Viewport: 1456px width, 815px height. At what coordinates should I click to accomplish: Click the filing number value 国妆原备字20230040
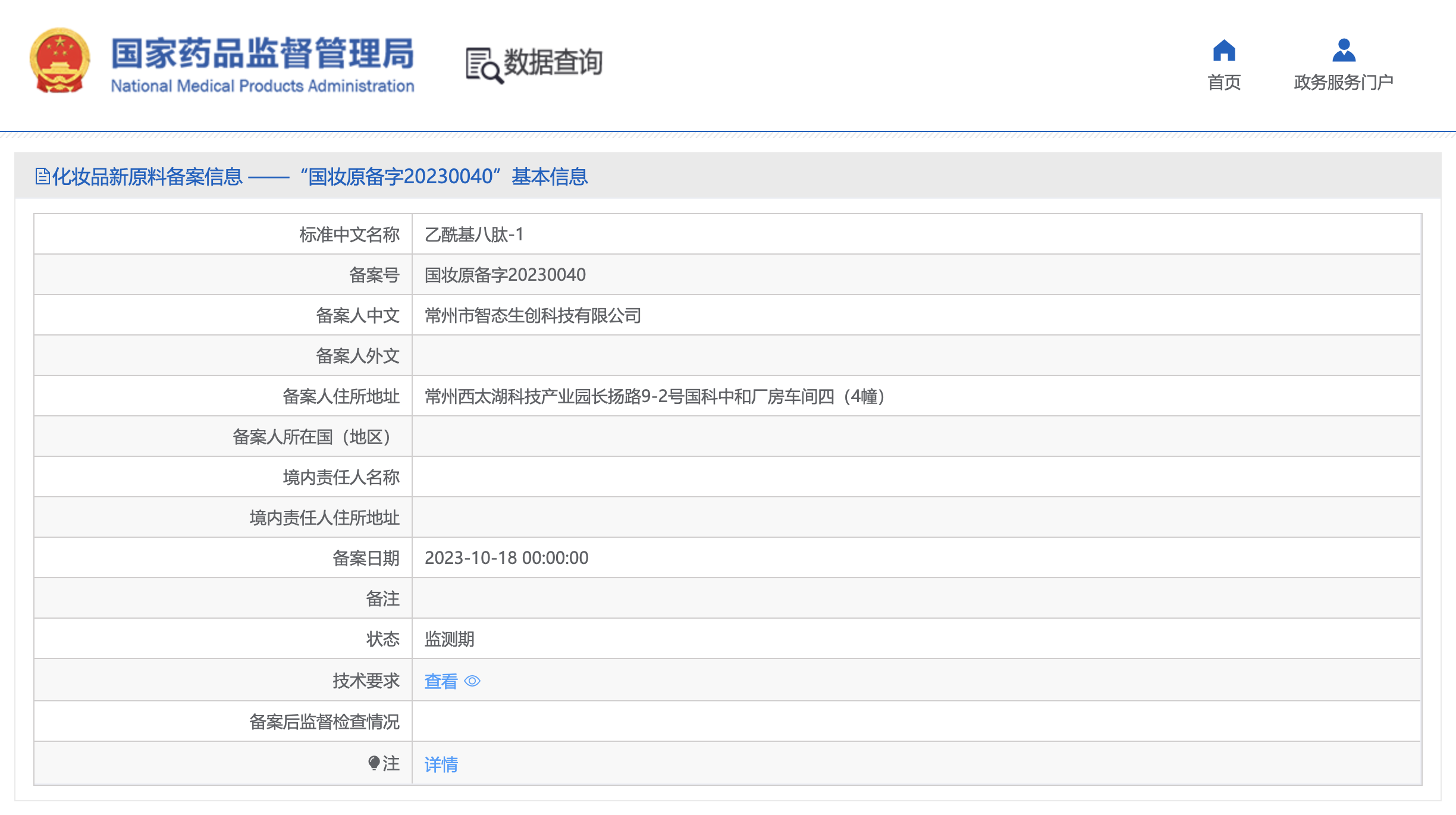[505, 275]
